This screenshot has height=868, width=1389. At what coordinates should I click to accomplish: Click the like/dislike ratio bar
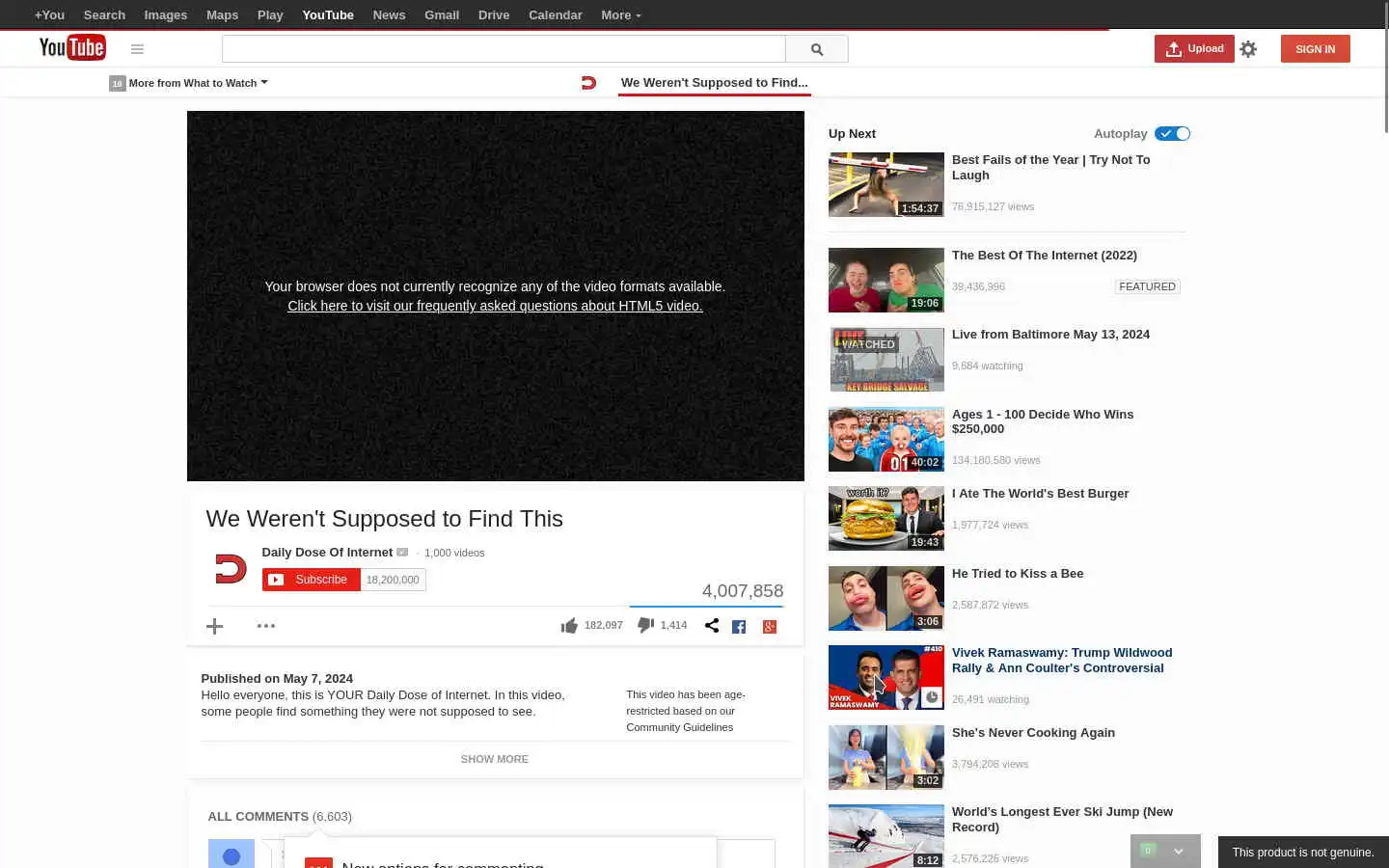(706, 607)
